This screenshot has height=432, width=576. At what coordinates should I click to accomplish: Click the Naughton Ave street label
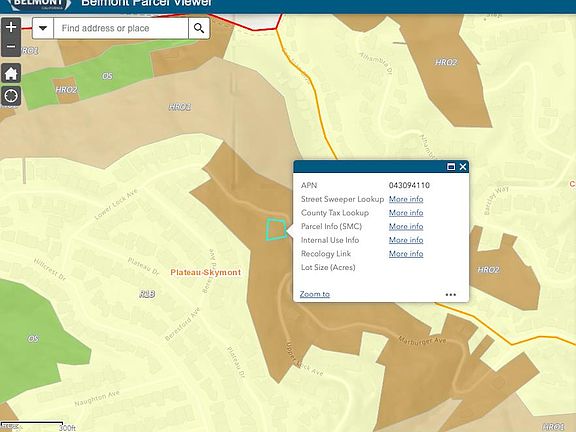(x=97, y=398)
